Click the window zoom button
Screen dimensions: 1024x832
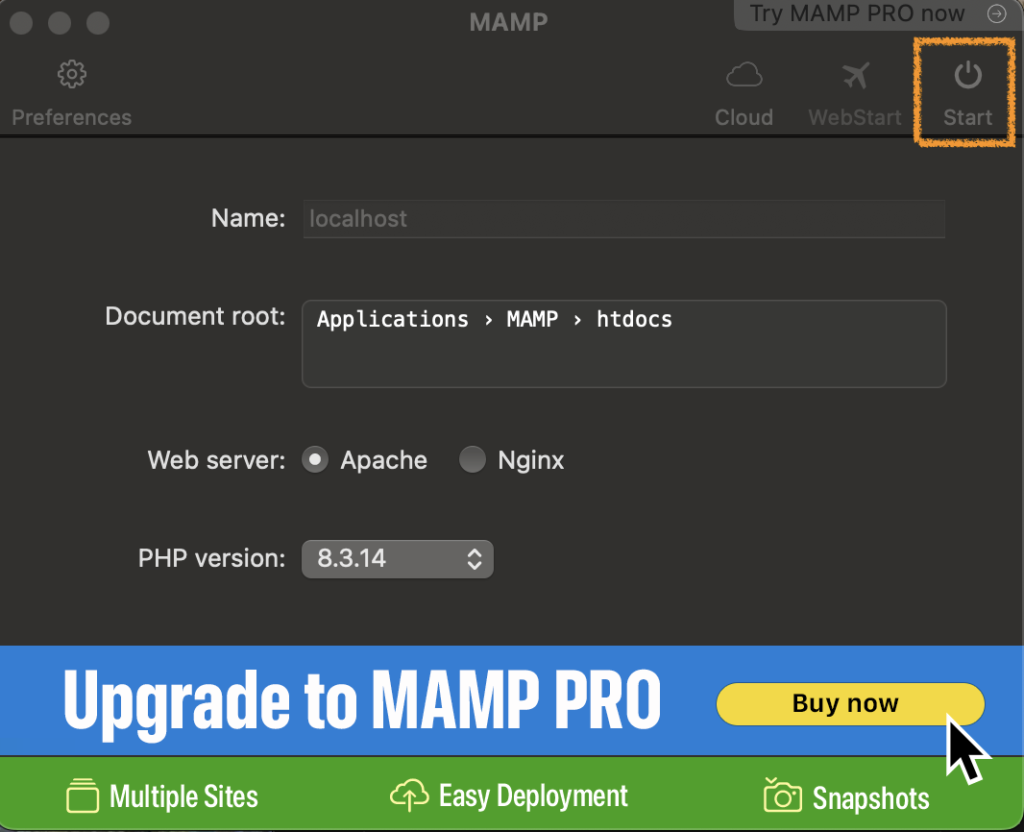(x=98, y=22)
